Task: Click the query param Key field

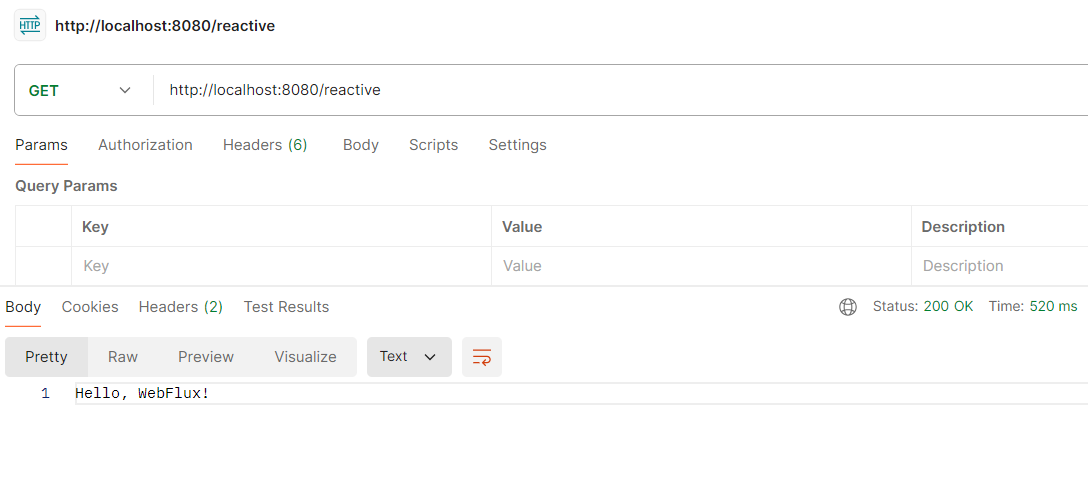Action: [280, 266]
